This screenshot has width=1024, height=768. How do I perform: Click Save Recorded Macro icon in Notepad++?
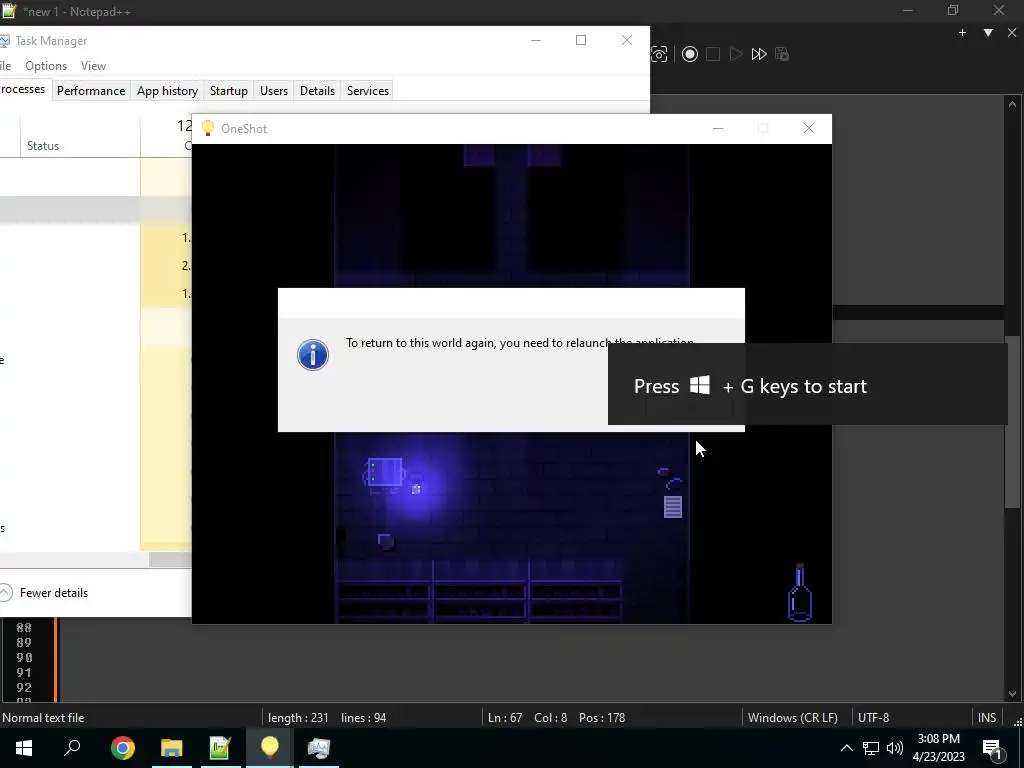click(782, 54)
